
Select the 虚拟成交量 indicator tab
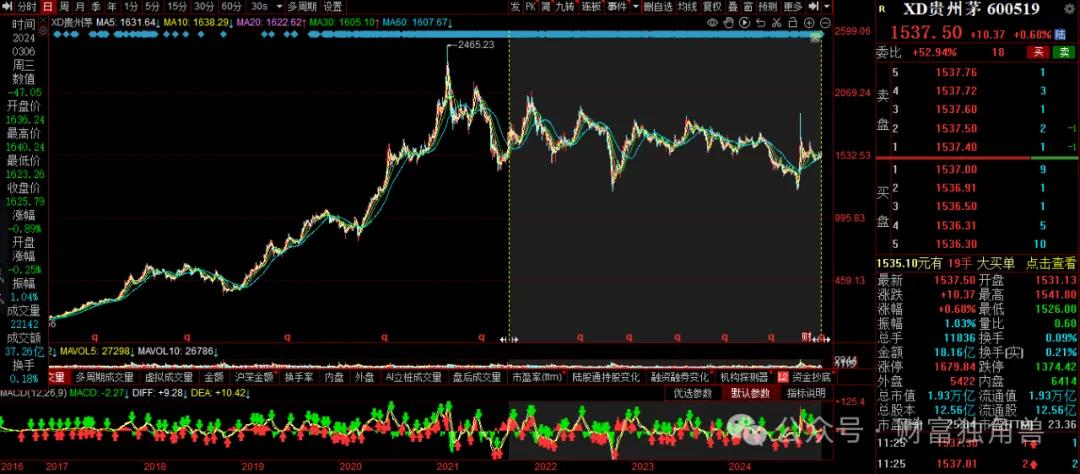coord(169,377)
